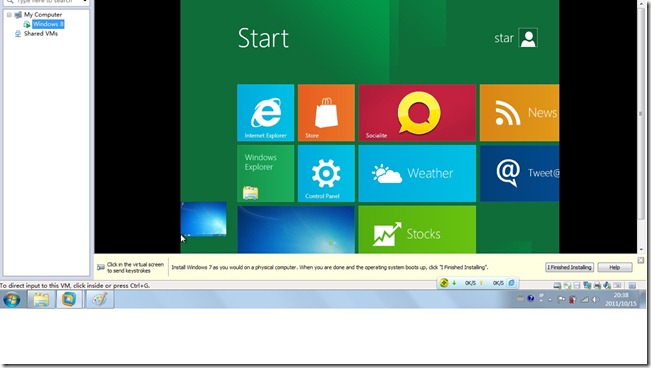Open the Weather tile
651x368 pixels.
[x=417, y=173]
